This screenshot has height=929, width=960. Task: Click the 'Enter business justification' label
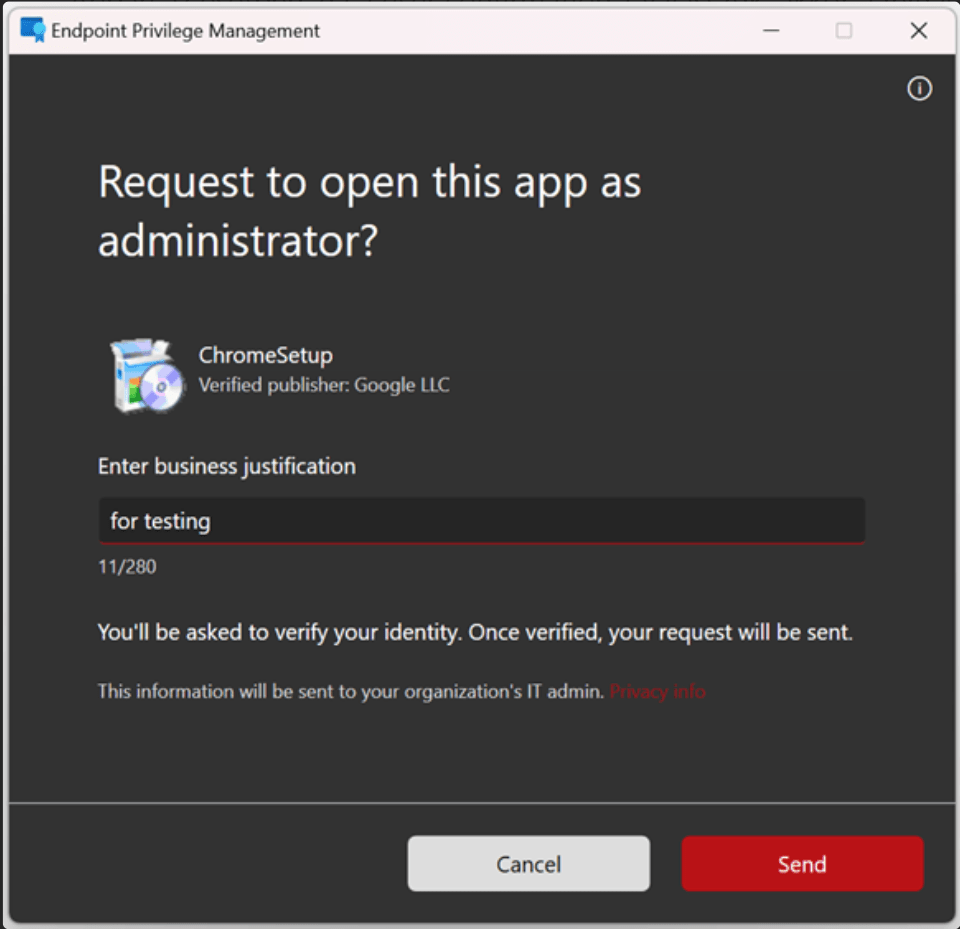tap(226, 466)
